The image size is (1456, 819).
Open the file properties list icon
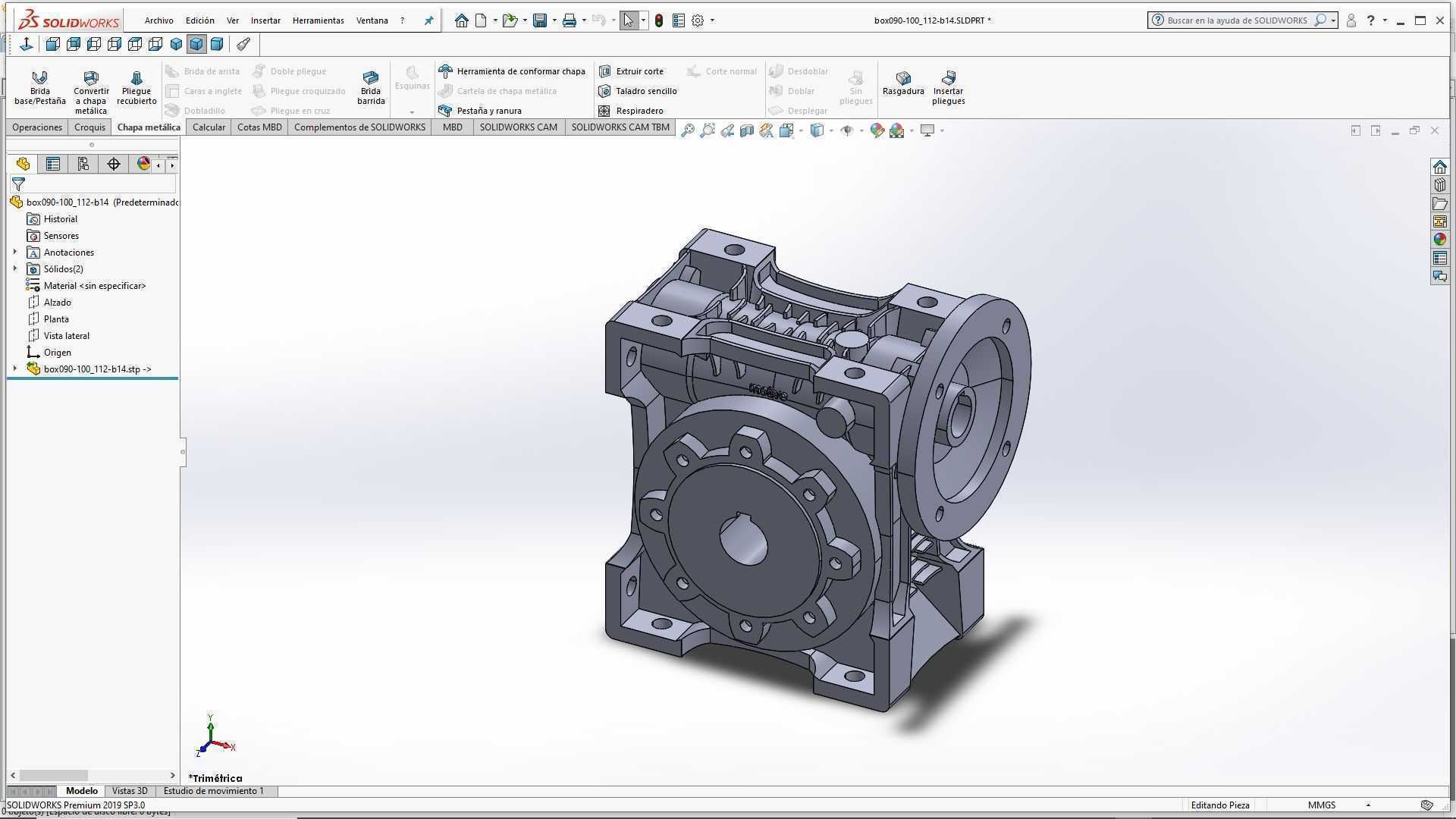pyautogui.click(x=679, y=20)
